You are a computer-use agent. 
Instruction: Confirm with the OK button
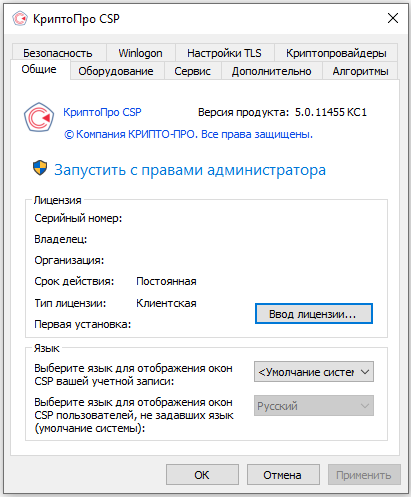coord(202,475)
